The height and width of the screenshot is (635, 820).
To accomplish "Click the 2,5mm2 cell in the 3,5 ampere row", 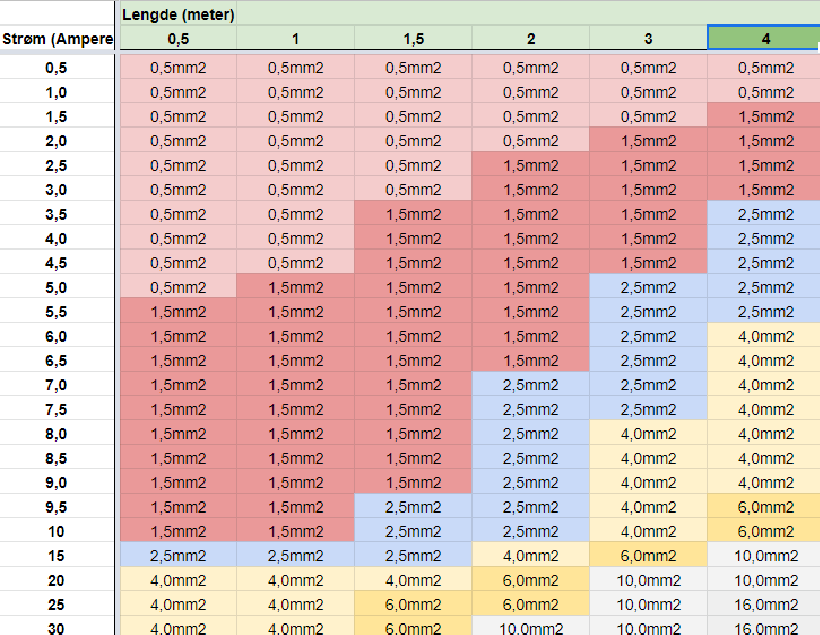I will tap(765, 214).
